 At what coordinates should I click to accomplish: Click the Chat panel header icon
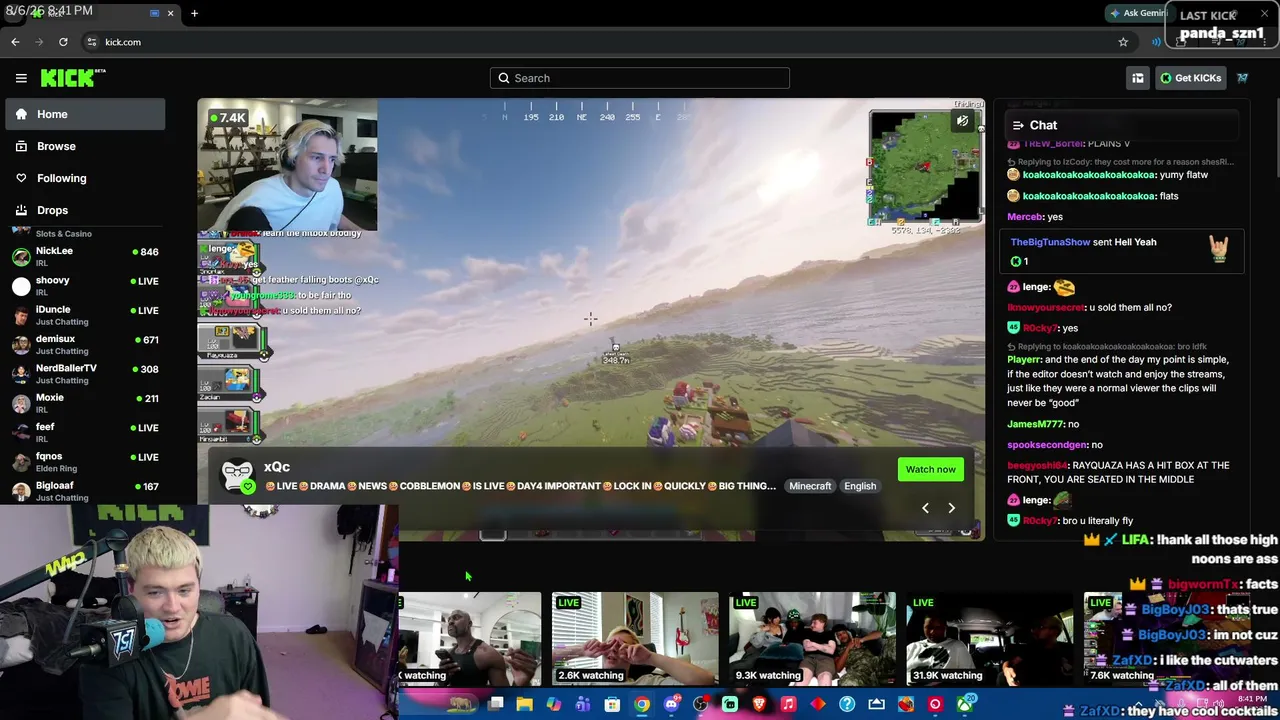point(1018,125)
